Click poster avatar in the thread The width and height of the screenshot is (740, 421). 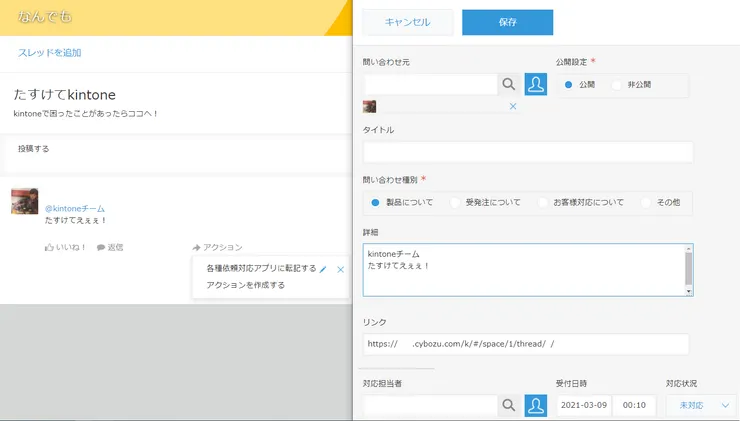coord(25,201)
